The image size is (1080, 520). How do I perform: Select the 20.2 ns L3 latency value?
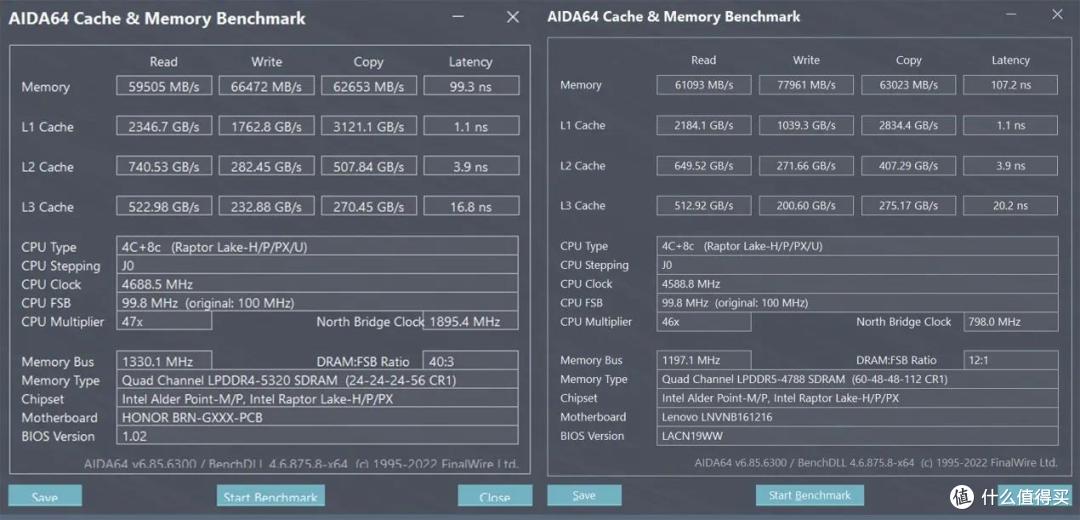[x=1010, y=205]
